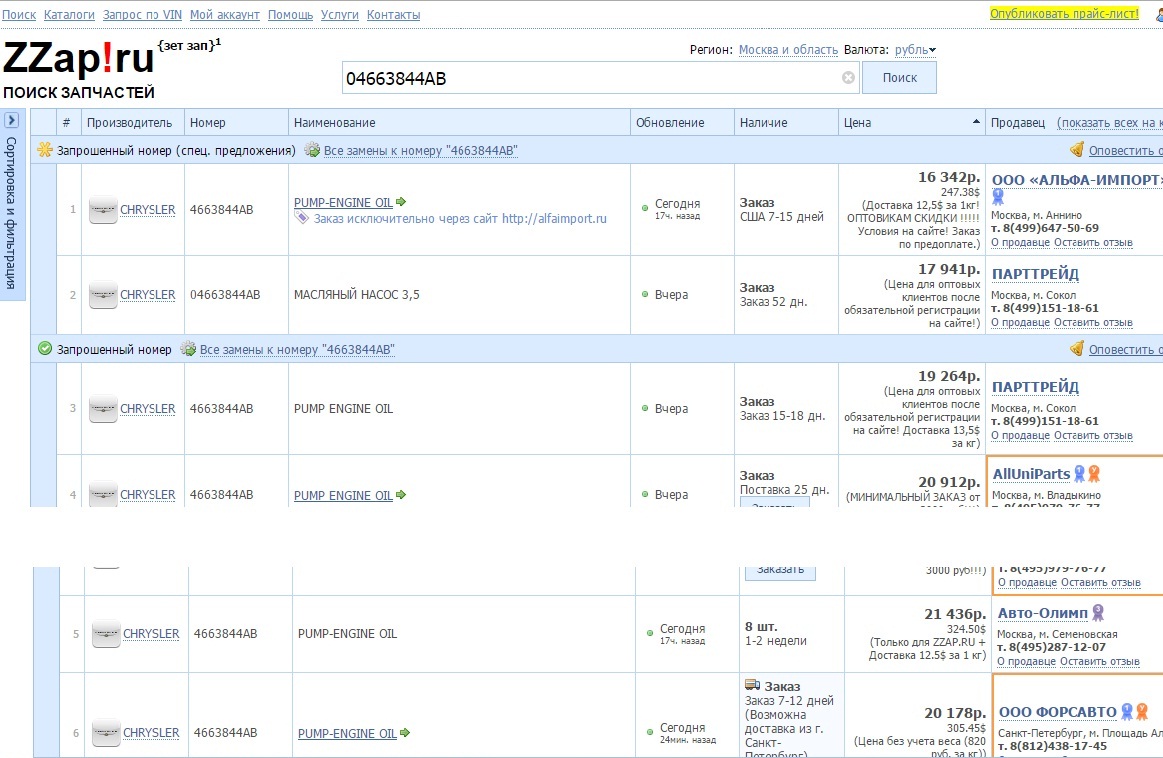This screenshot has width=1163, height=758.
Task: Click the Опубликовать прайс-лист! link
Action: (1064, 13)
